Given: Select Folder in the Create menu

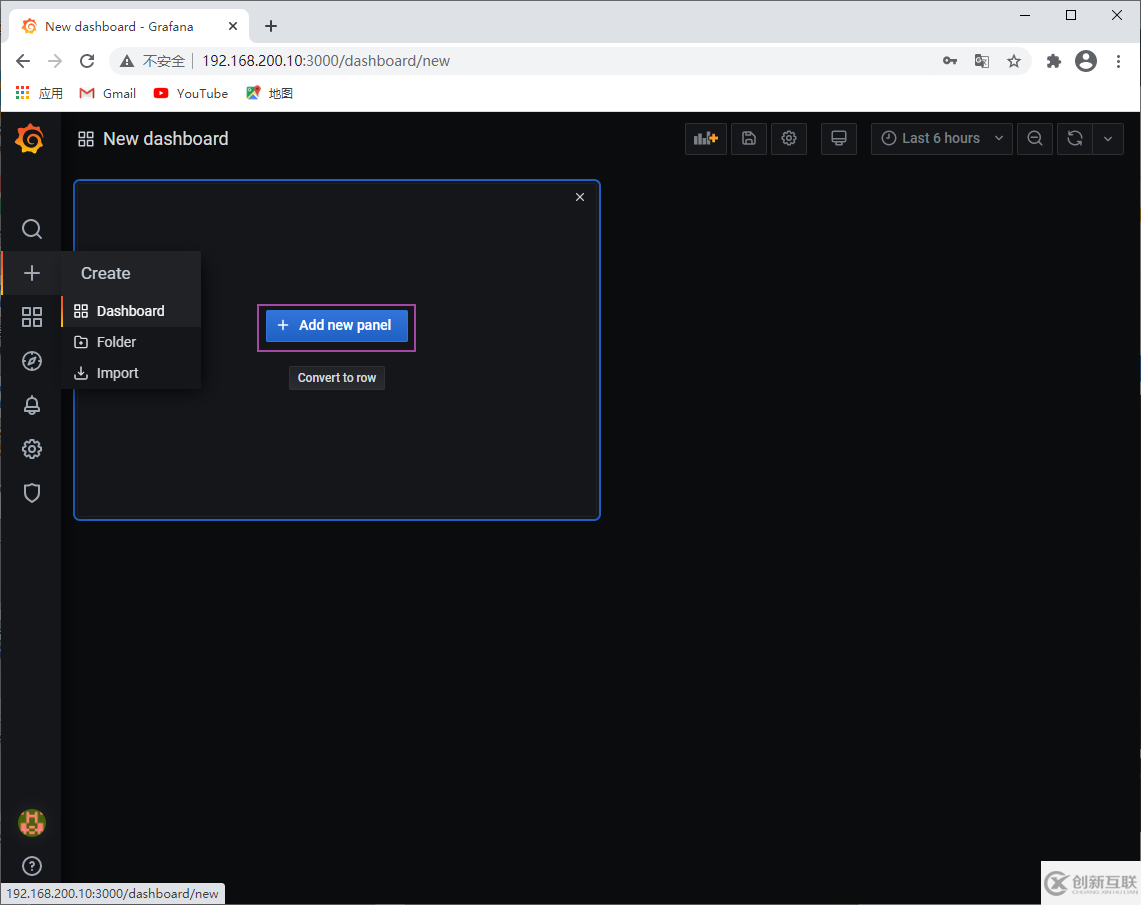Looking at the screenshot, I should (x=131, y=342).
